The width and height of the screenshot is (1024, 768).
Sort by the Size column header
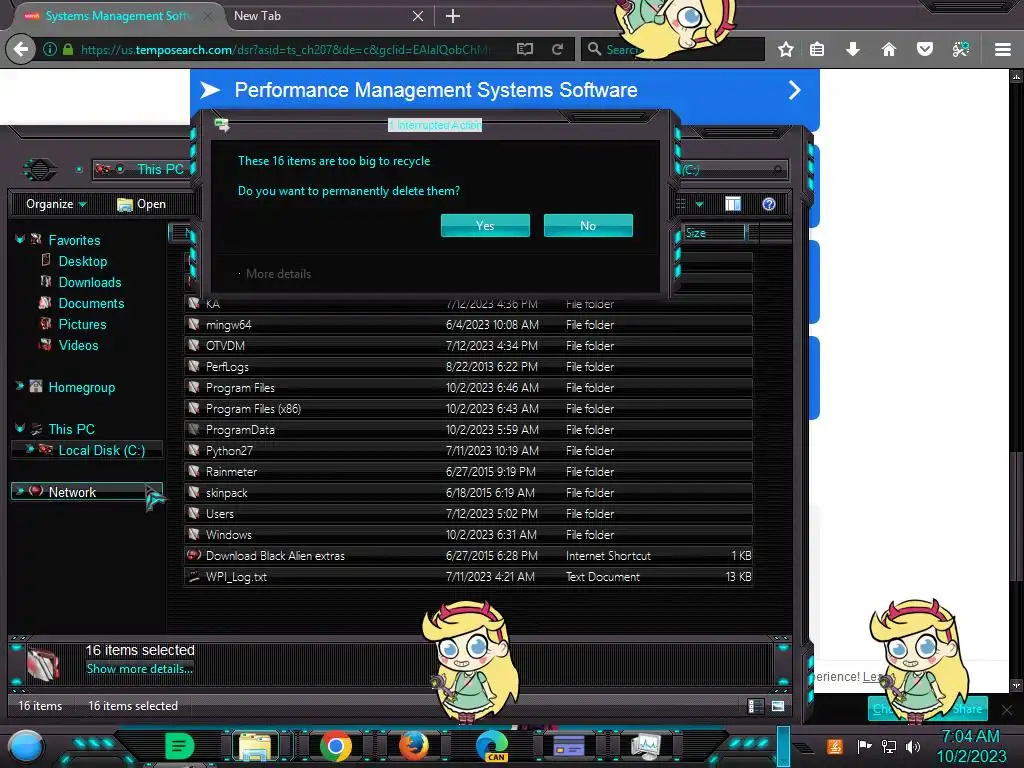point(713,233)
